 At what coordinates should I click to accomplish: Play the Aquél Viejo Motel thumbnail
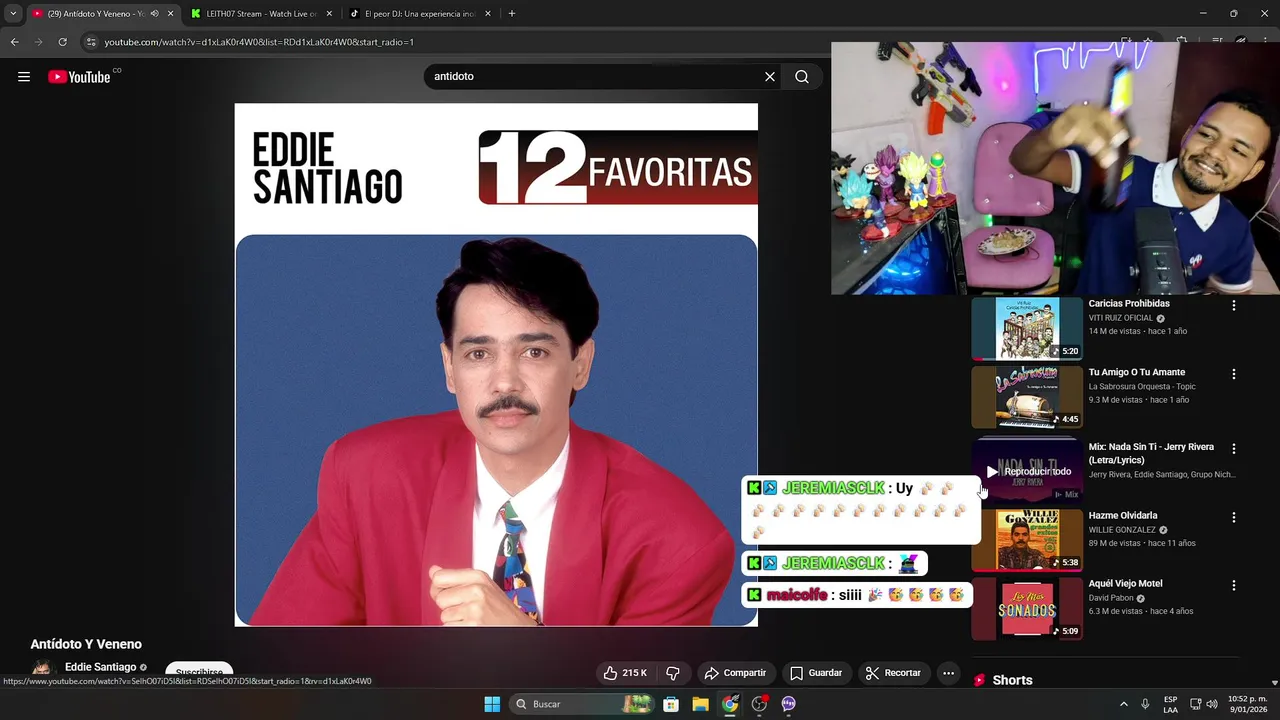1027,608
